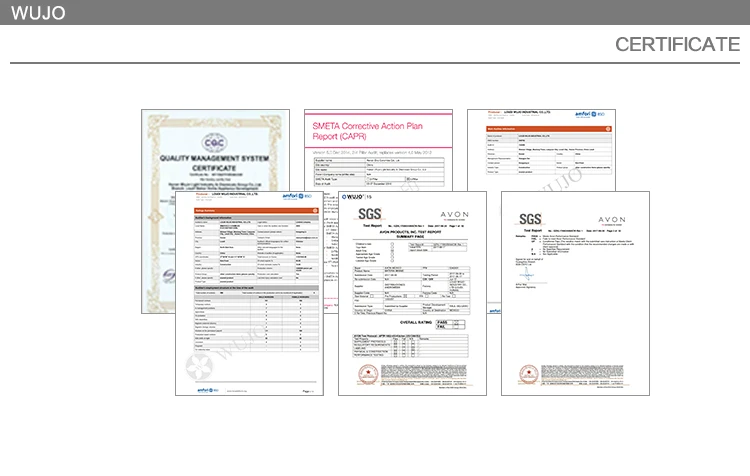750x476 pixels.
Task: Click the SGS logo on summary page report
Action: tap(370, 214)
